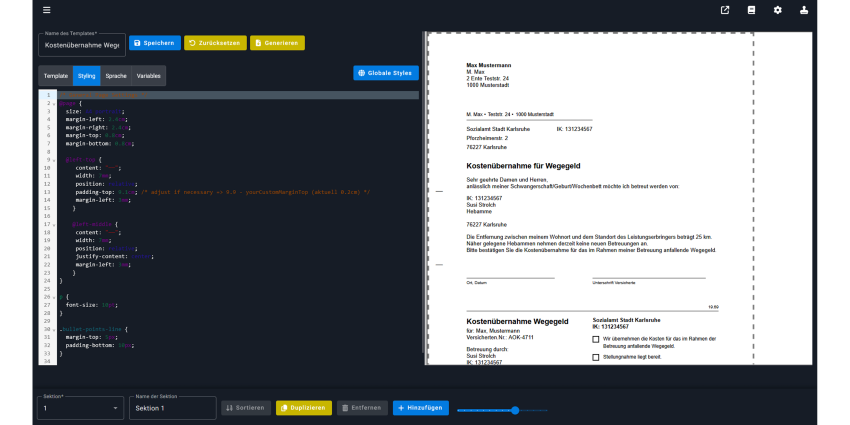850x425 pixels.
Task: Click 'Max Mustermann' sender name in preview
Action: pyautogui.click(x=488, y=65)
